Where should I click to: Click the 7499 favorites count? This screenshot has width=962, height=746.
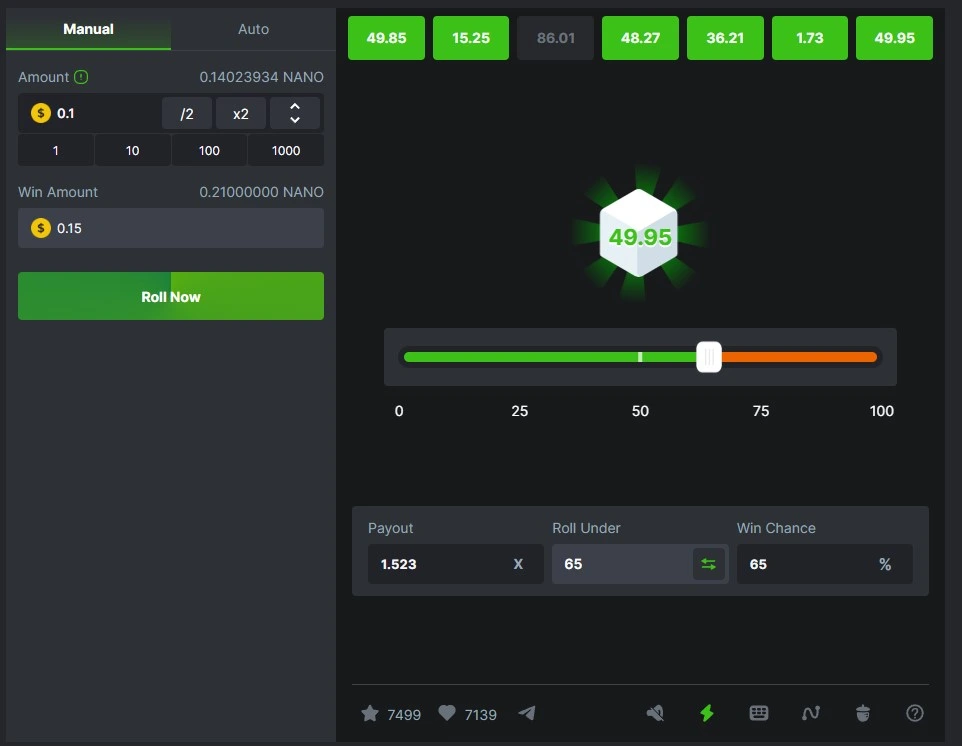404,715
